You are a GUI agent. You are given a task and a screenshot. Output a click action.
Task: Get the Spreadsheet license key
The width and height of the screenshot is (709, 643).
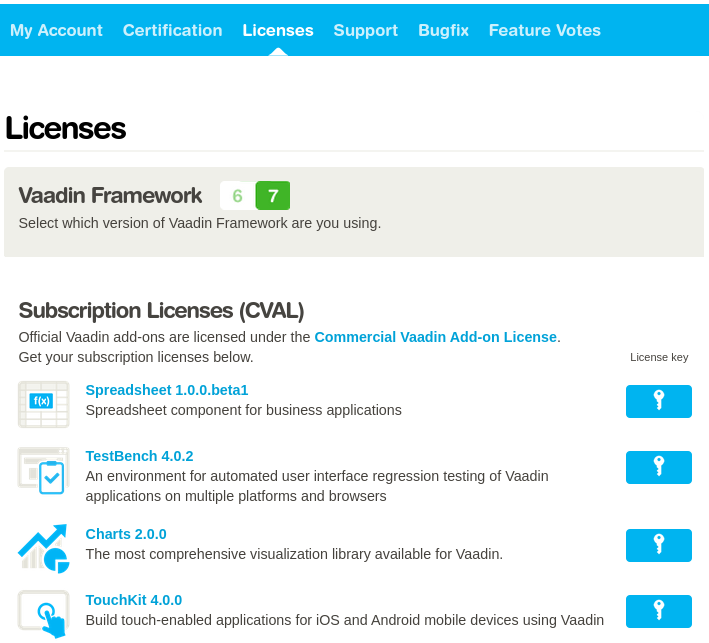(x=658, y=401)
